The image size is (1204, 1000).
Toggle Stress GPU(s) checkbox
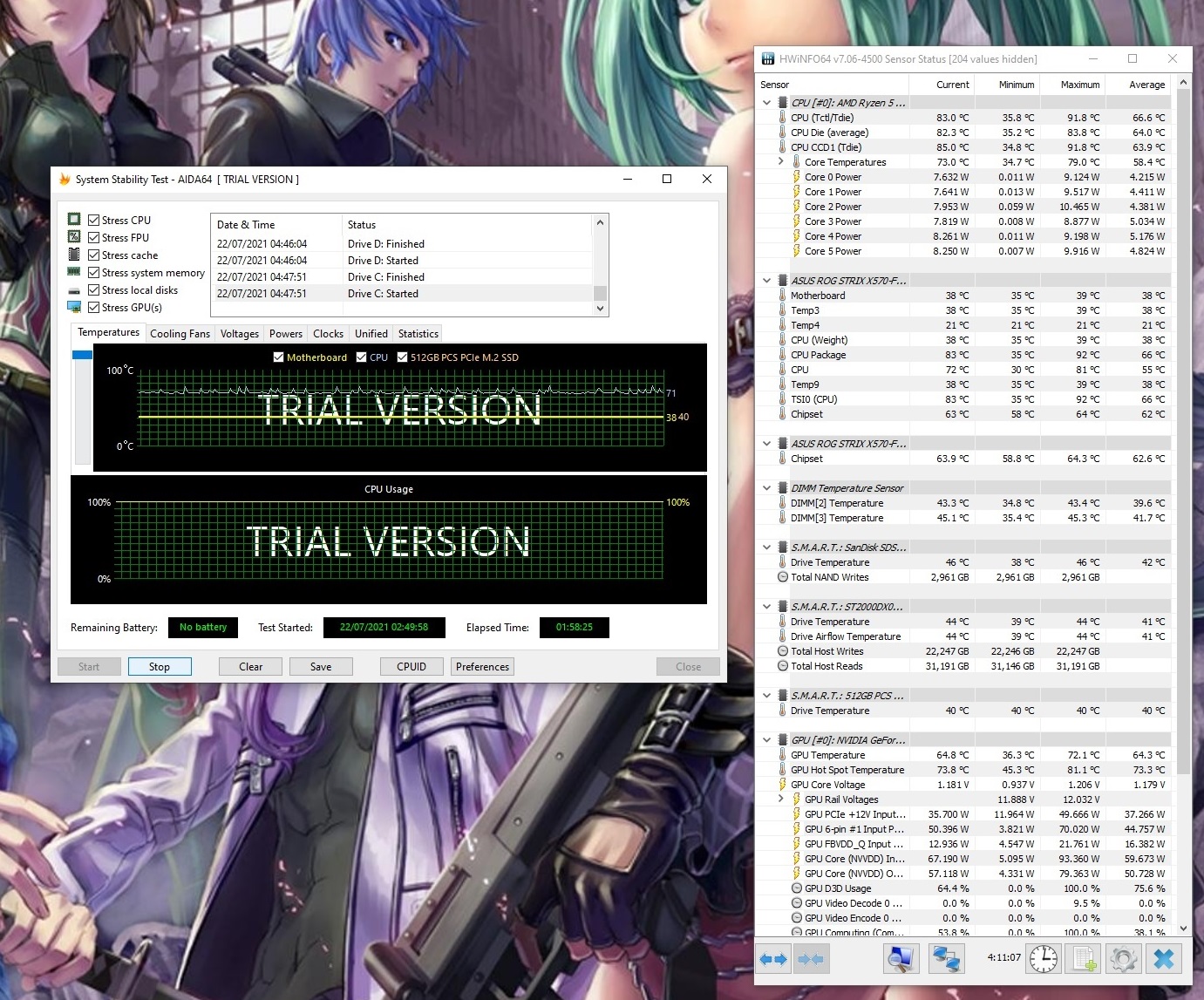coord(93,308)
